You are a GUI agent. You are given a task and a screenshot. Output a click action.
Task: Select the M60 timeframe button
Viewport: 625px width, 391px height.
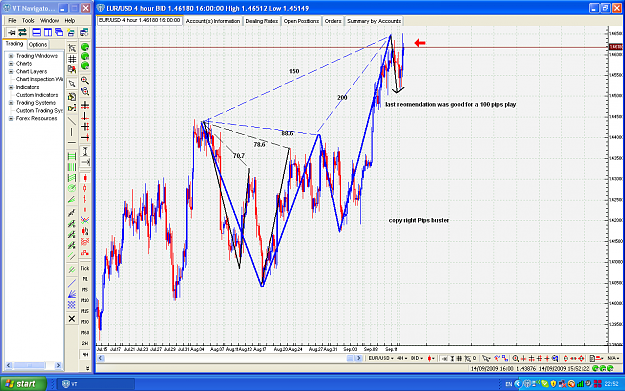[85, 332]
